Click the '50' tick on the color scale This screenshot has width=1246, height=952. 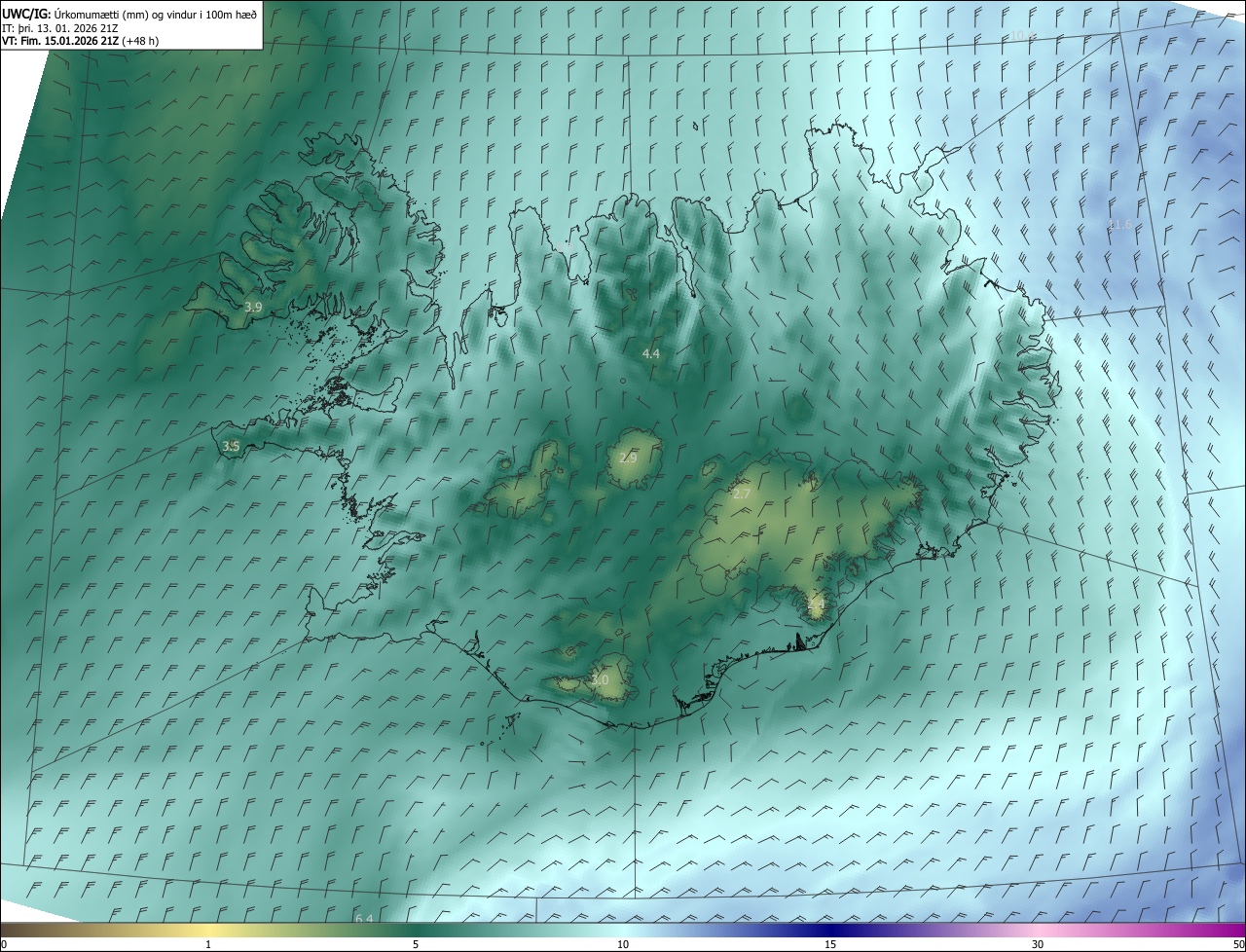(x=1238, y=944)
